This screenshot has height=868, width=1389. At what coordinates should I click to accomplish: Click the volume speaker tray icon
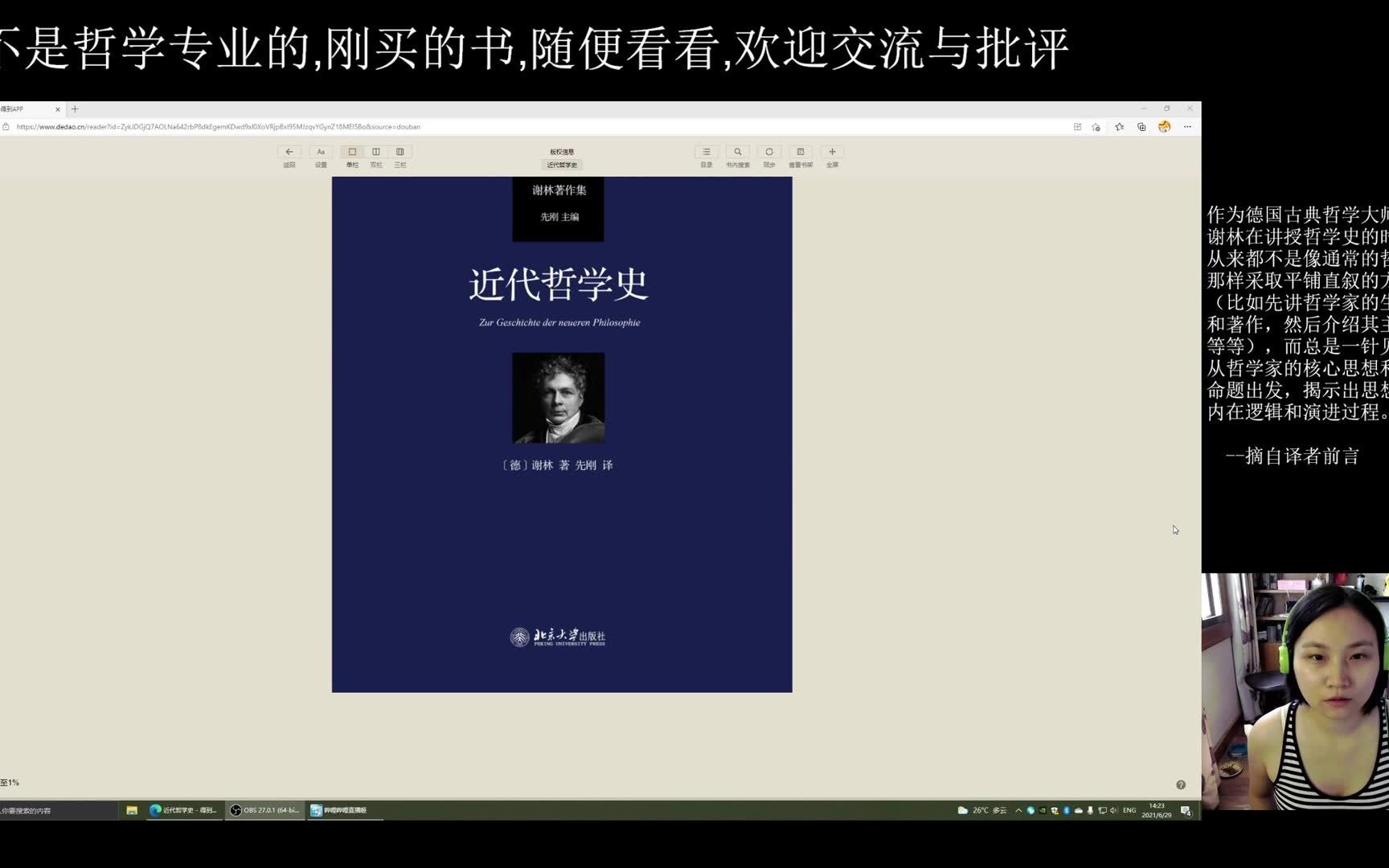coord(1114,810)
